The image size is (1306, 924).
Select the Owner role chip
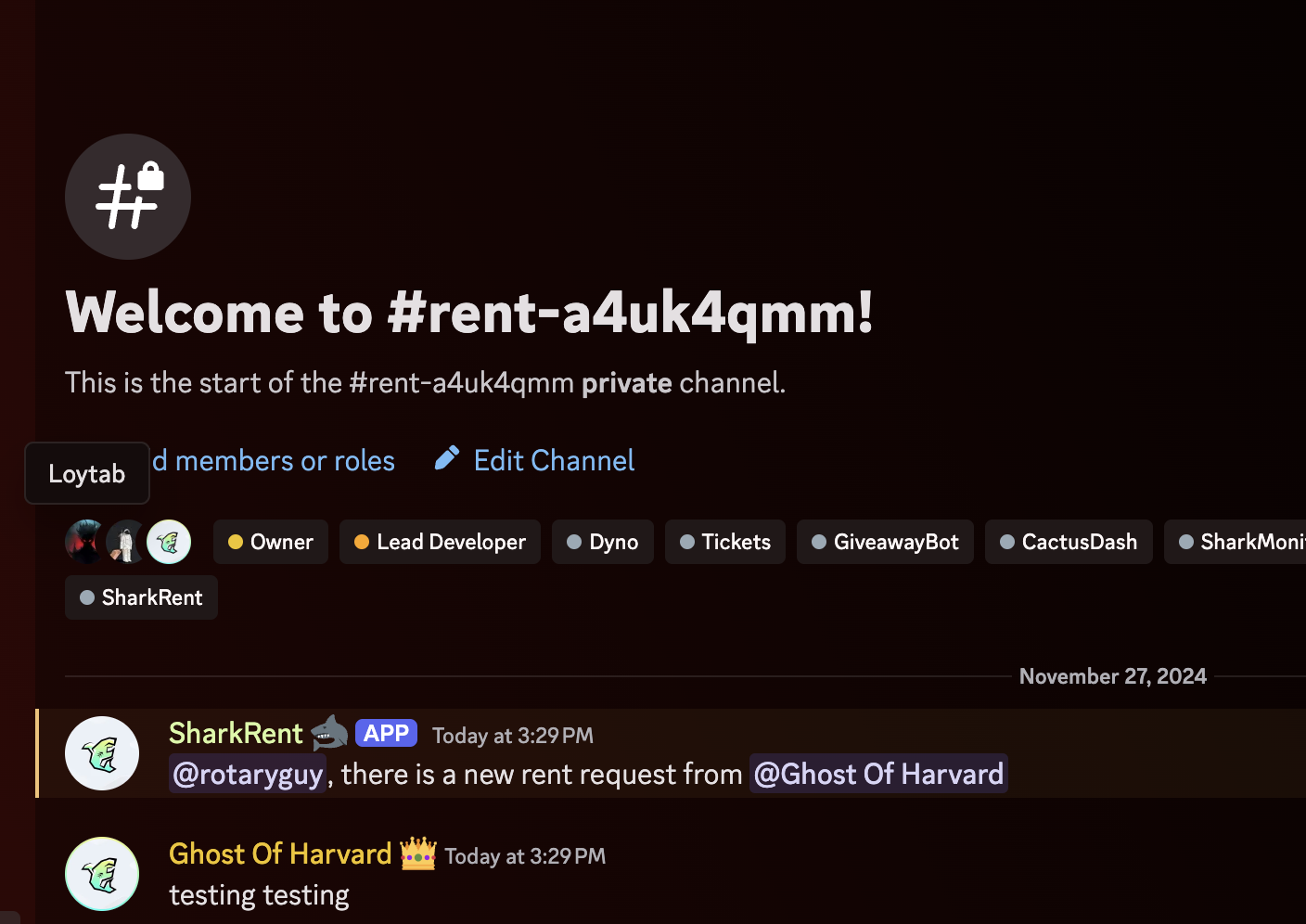click(271, 542)
